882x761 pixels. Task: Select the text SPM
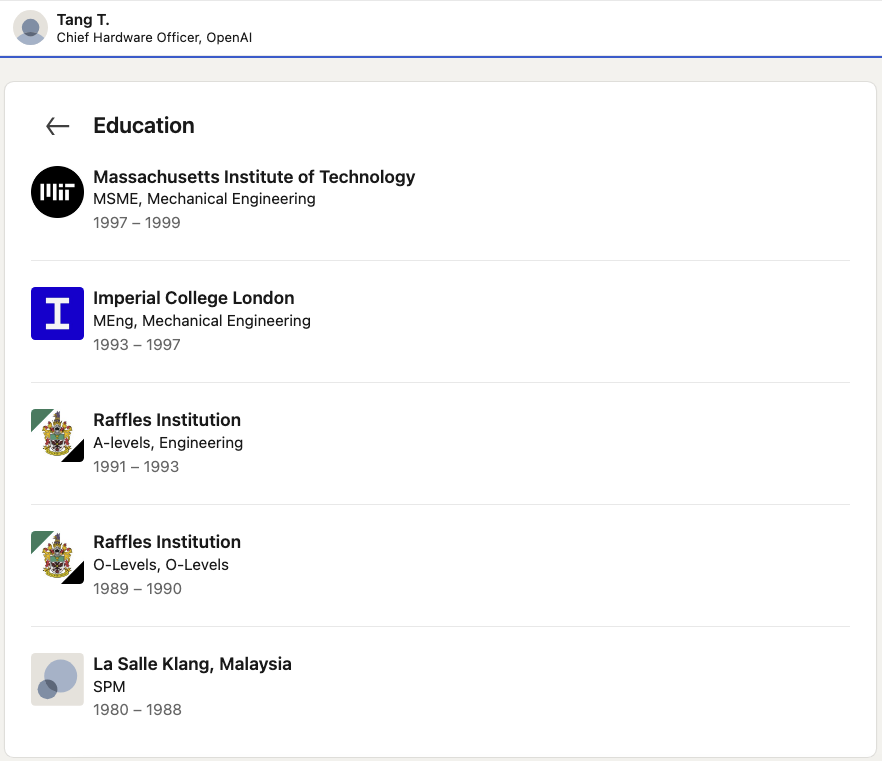[109, 687]
